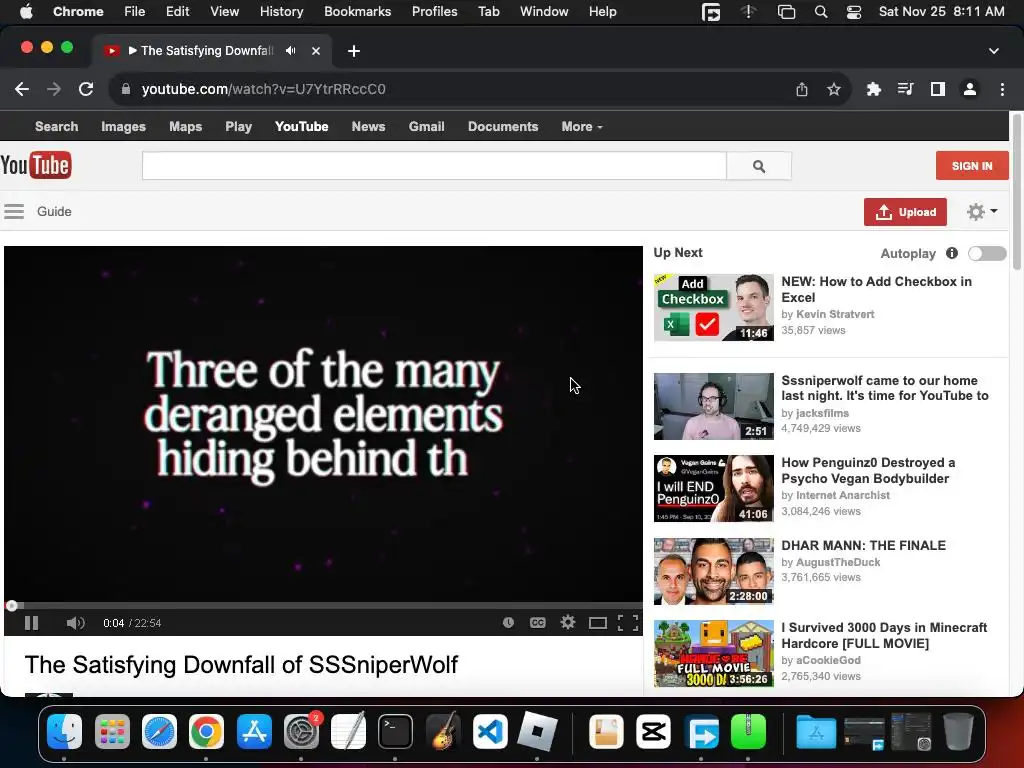The height and width of the screenshot is (768, 1024).
Task: Open Safari from the Dock
Action: coord(159,731)
